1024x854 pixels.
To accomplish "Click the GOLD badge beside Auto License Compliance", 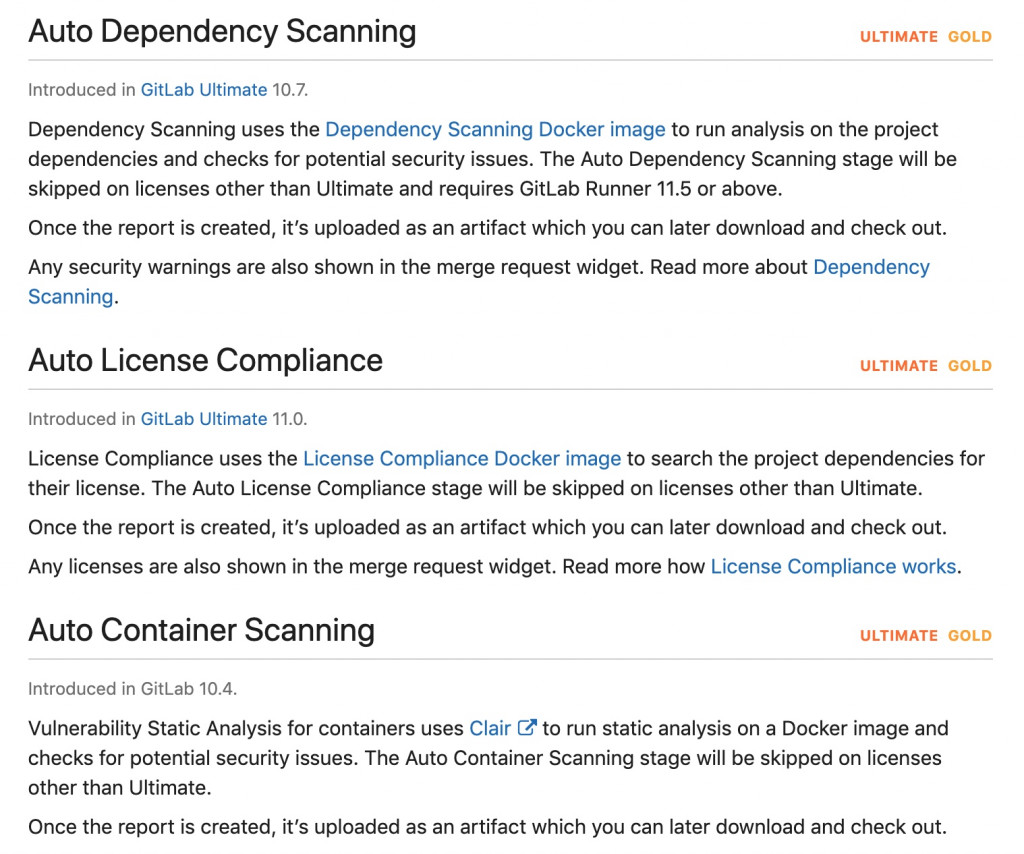I will pos(970,366).
